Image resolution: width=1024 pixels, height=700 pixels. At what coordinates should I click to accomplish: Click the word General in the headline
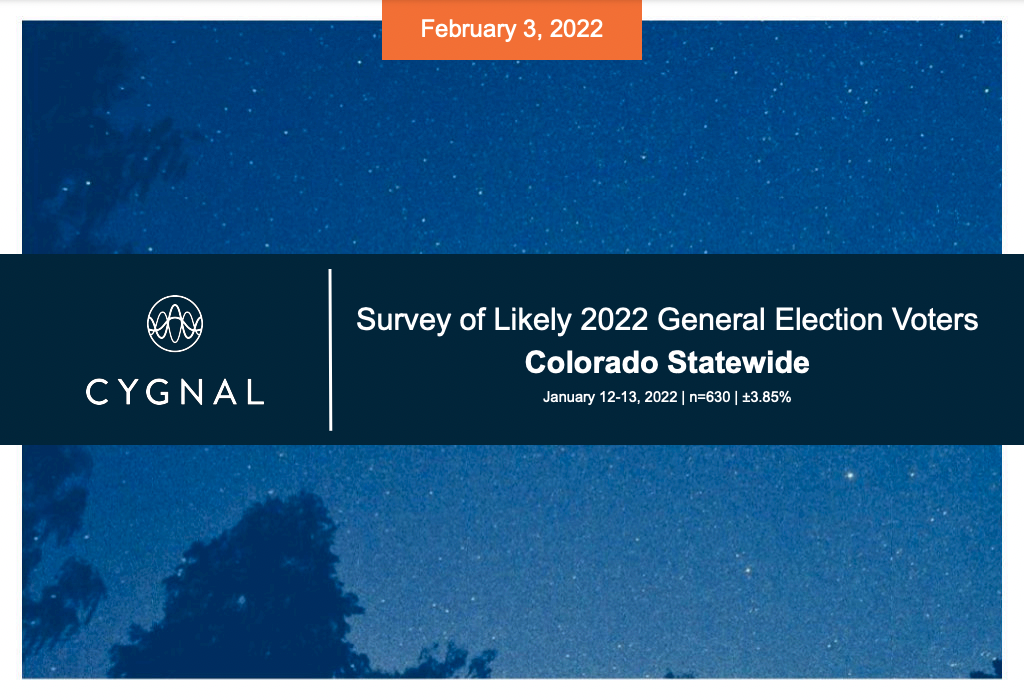711,319
